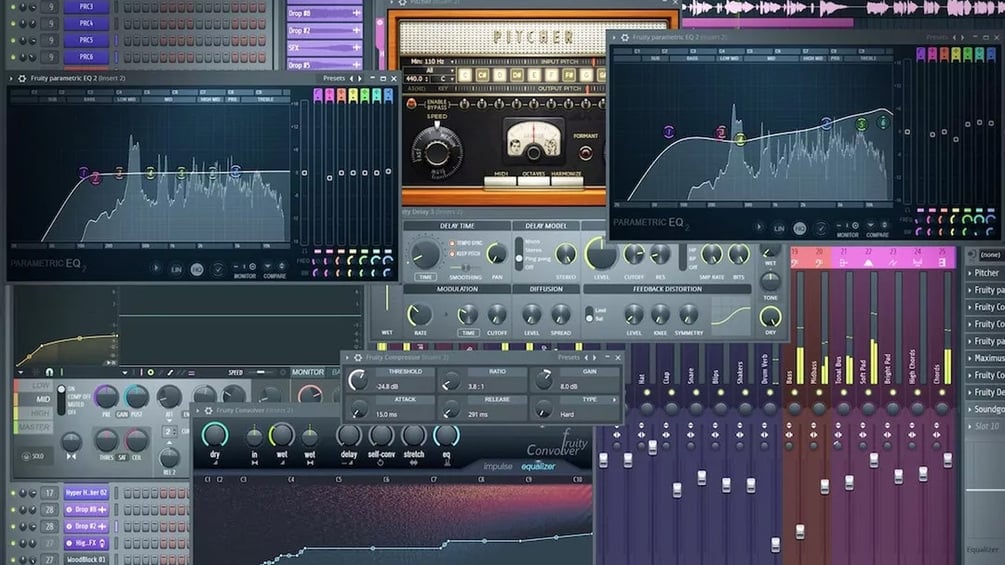Click the Diffusion SPREAD knob
Screen dimensions: 1005x565
coord(560,315)
